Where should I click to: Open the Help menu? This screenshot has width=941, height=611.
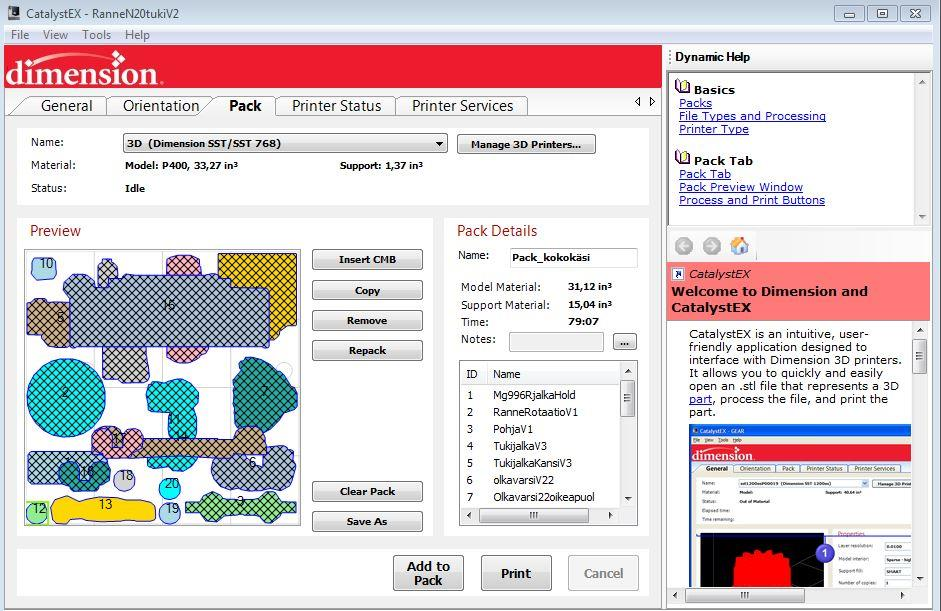click(137, 35)
